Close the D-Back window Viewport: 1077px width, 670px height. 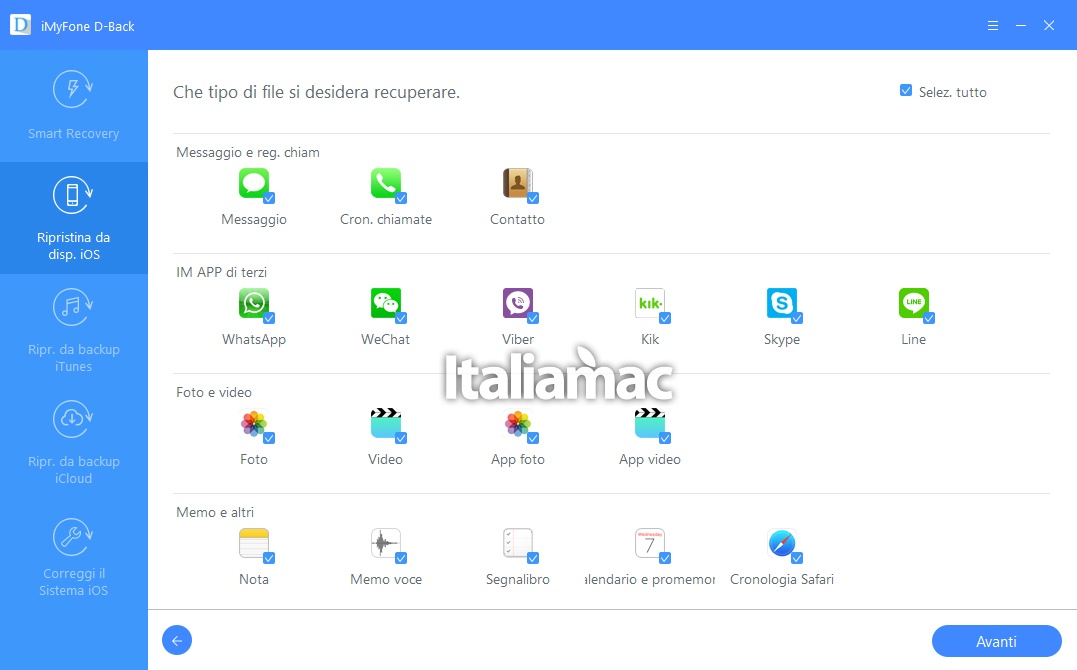[x=1049, y=25]
